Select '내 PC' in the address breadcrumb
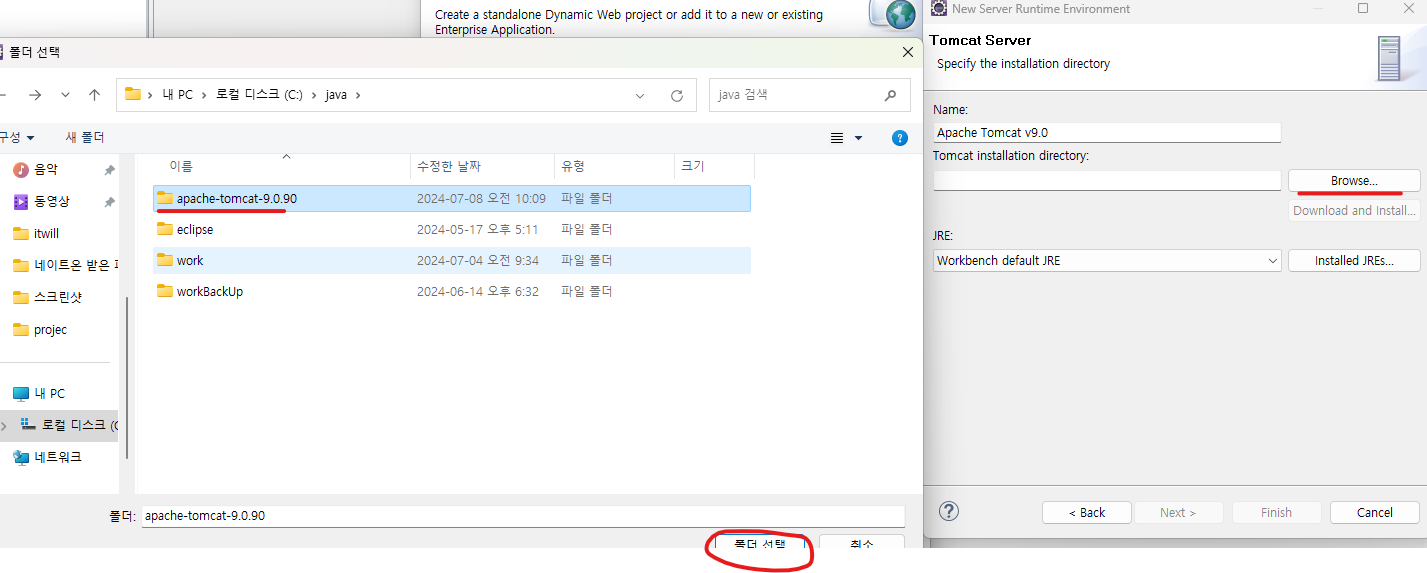Viewport: 1427px width, 573px height. 177,95
